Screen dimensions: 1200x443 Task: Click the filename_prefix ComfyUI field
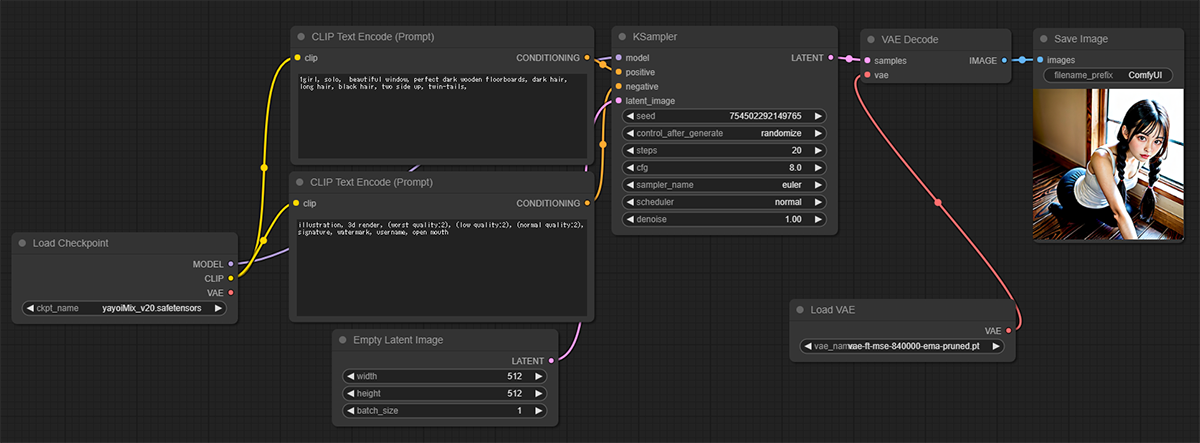[1108, 75]
